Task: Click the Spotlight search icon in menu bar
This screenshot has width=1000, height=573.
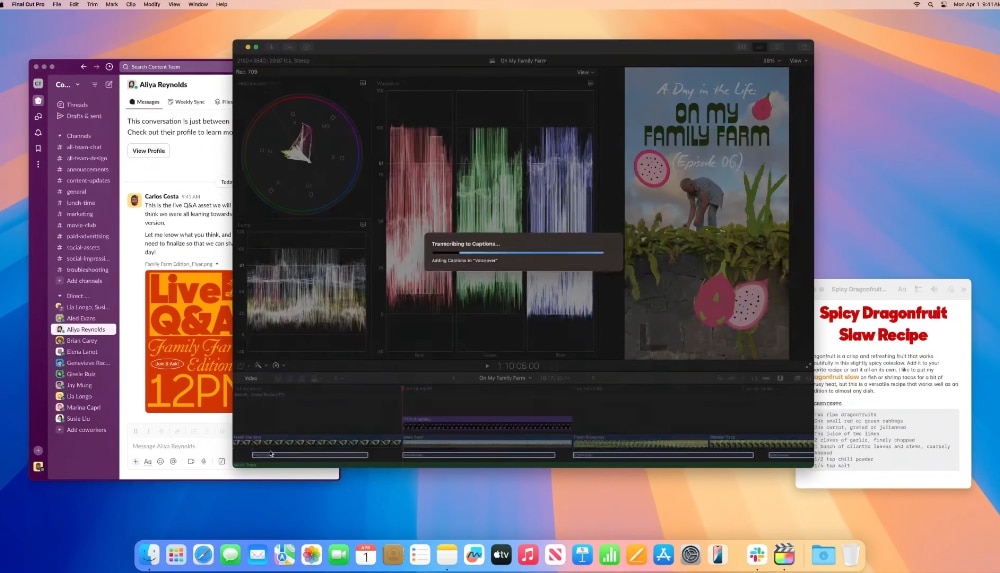Action: tap(930, 4)
